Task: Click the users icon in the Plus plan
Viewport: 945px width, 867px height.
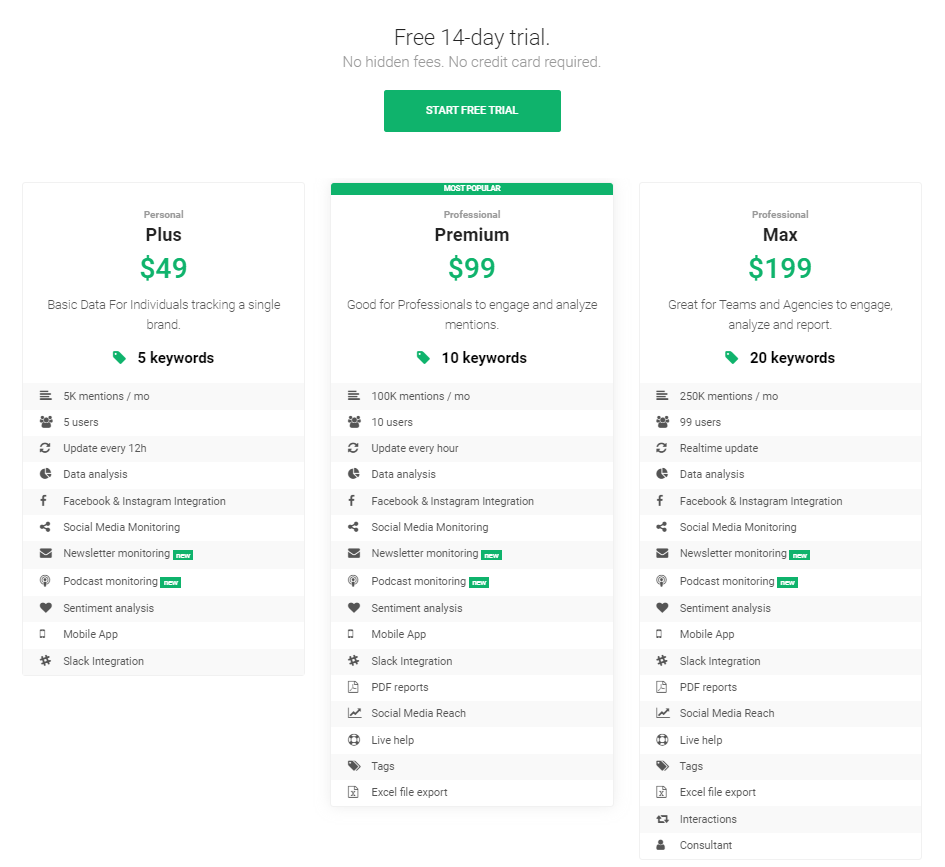Action: [45, 422]
